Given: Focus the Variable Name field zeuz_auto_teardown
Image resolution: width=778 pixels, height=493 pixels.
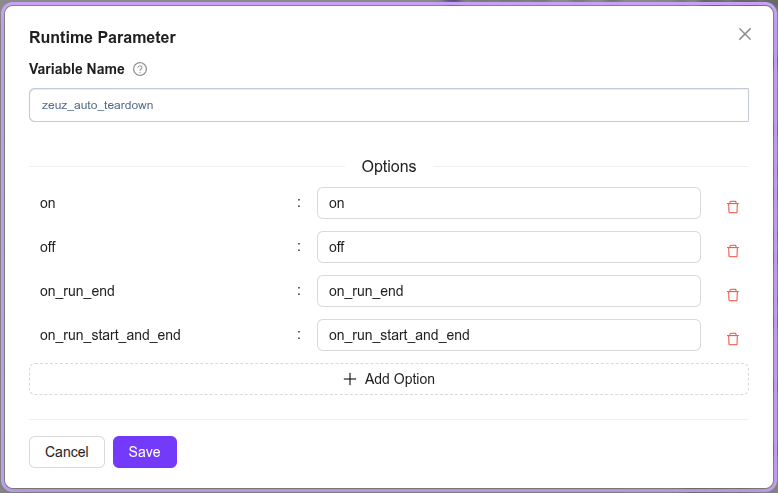Looking at the screenshot, I should (389, 105).
